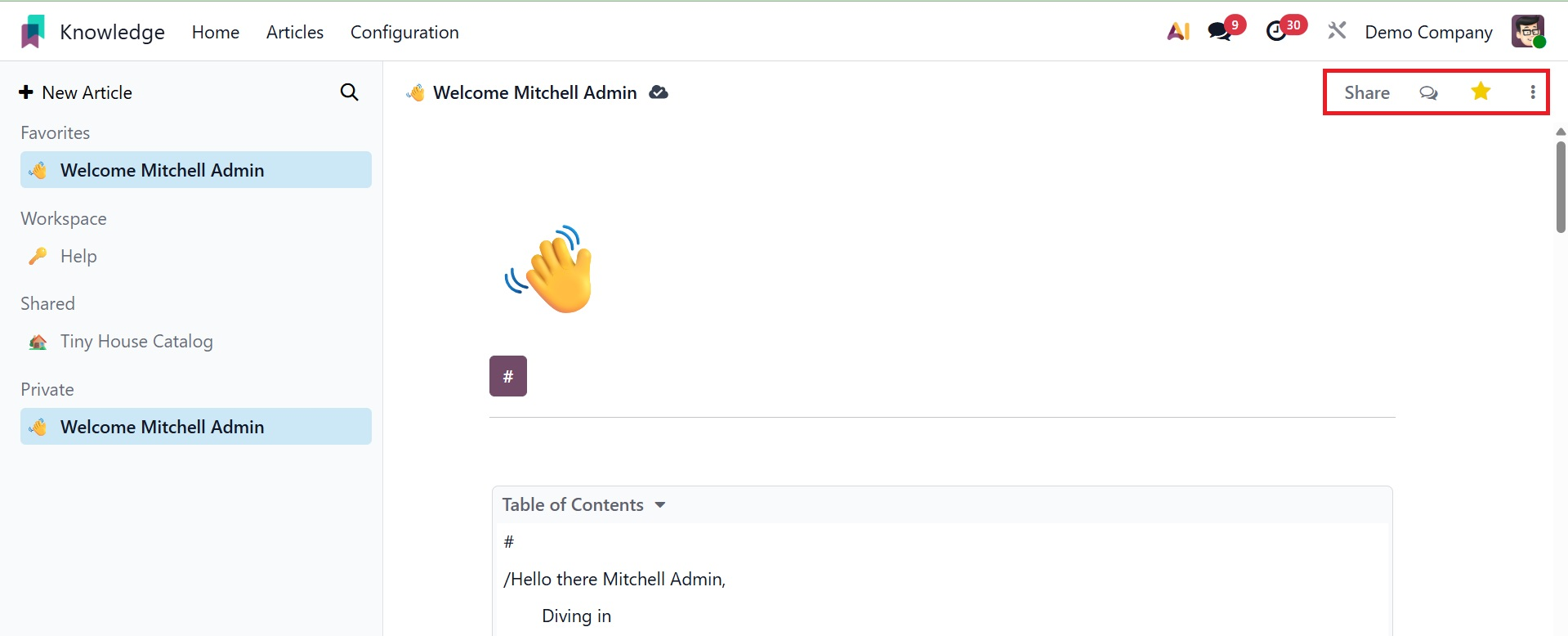Open the Tiny House Catalog article

point(136,342)
